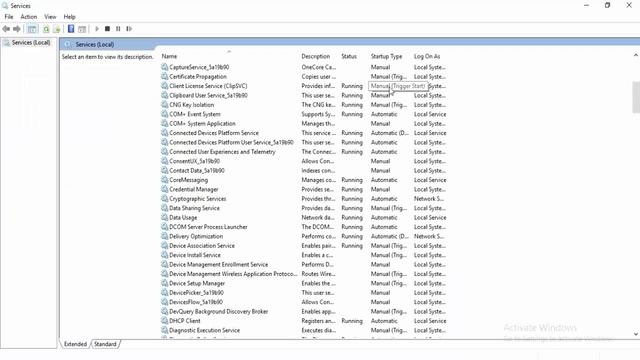Open the File menu
The height and width of the screenshot is (360, 640).
click(9, 17)
